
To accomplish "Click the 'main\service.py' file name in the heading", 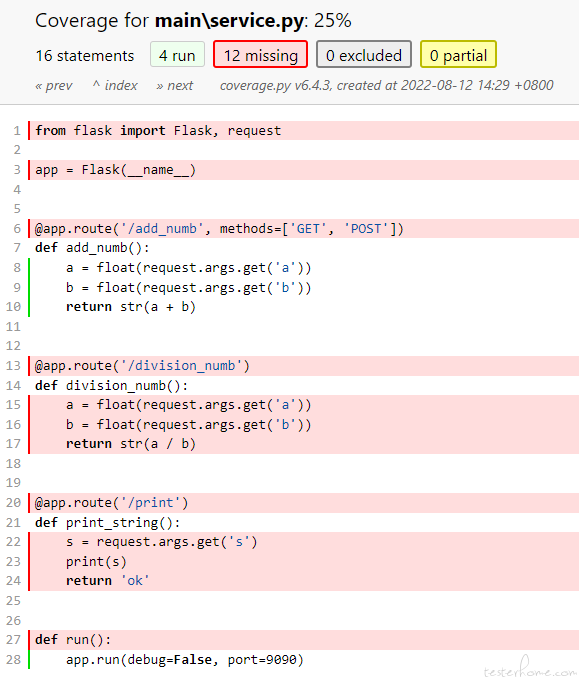I will [229, 21].
